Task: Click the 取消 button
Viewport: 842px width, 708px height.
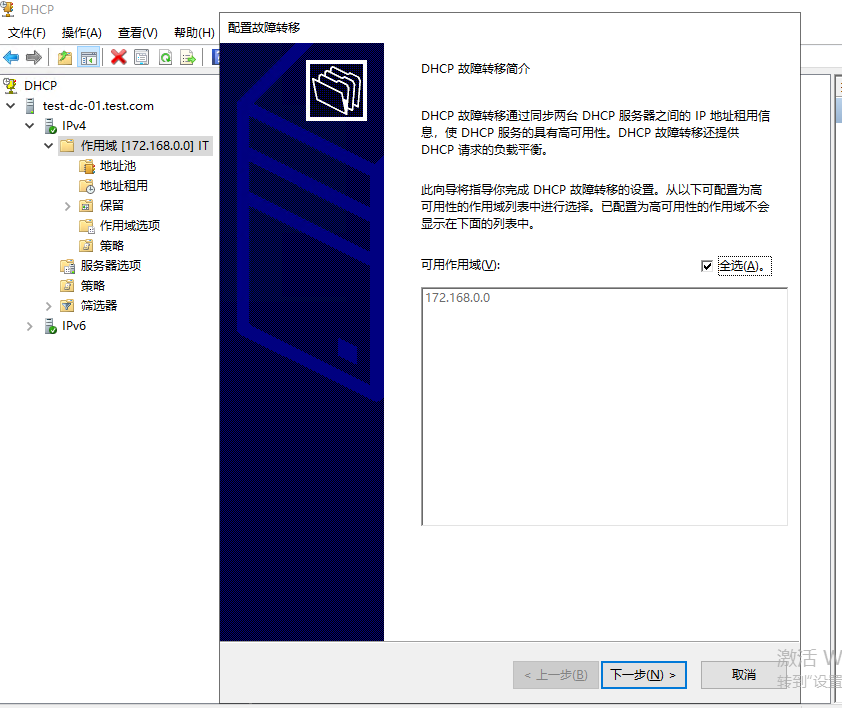Action: 744,675
